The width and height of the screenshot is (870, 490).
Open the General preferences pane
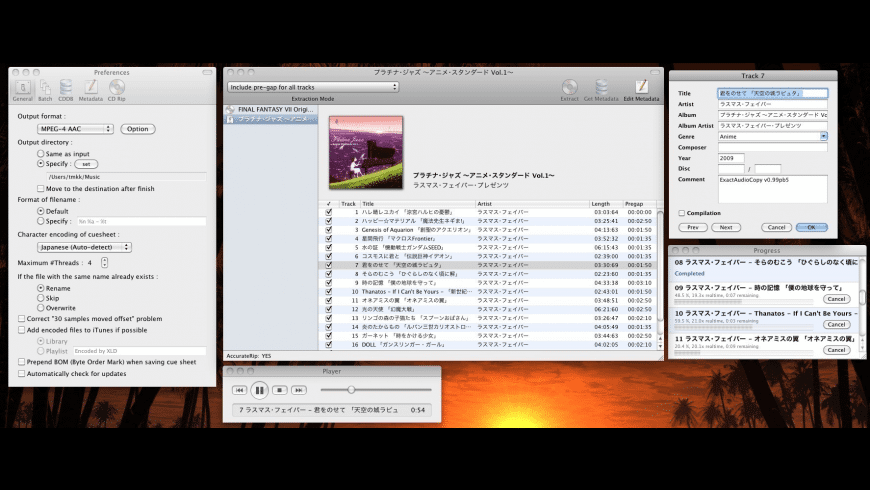pos(23,90)
